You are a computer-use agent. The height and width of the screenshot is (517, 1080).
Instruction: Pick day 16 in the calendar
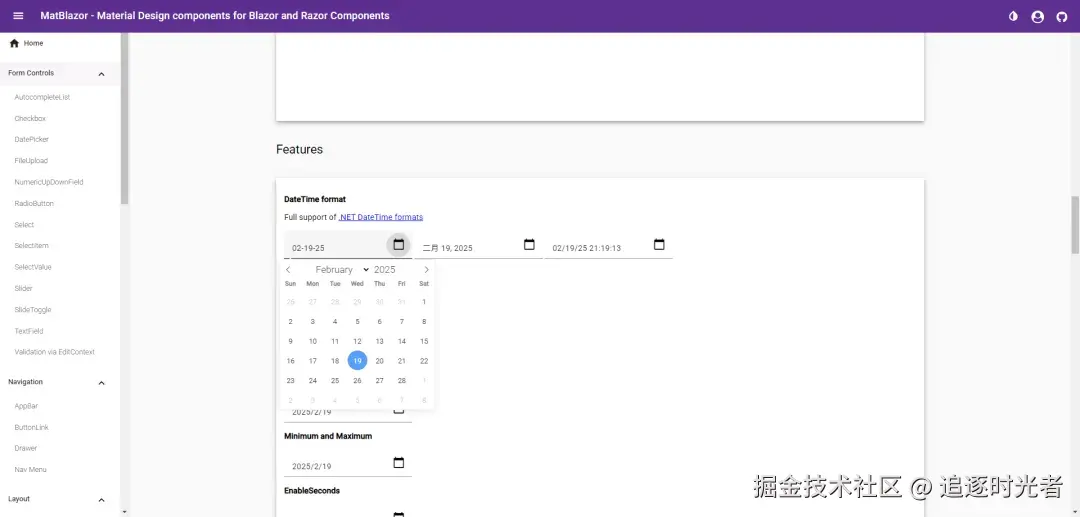[291, 361]
